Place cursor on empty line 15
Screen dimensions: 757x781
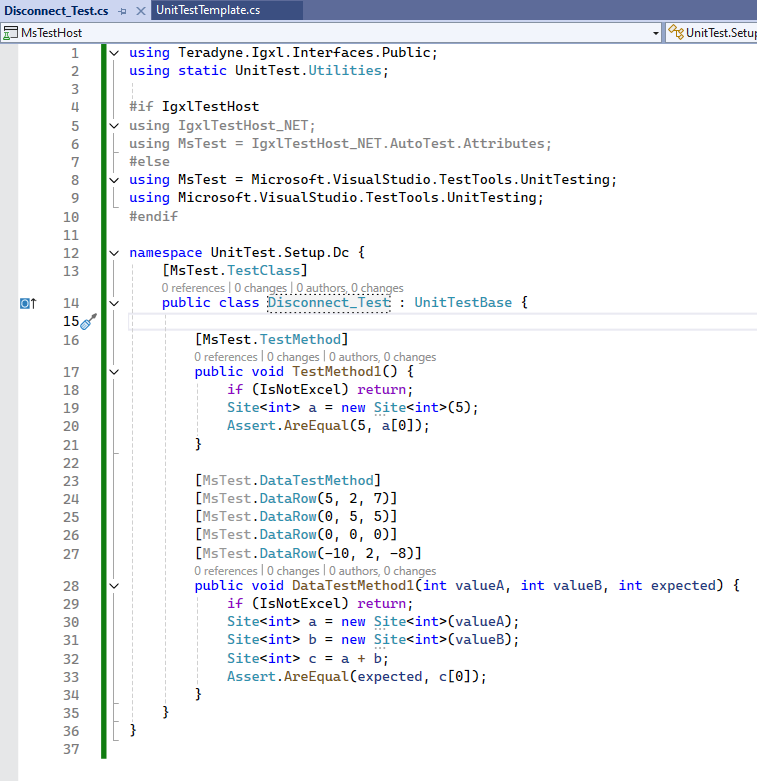[443, 322]
